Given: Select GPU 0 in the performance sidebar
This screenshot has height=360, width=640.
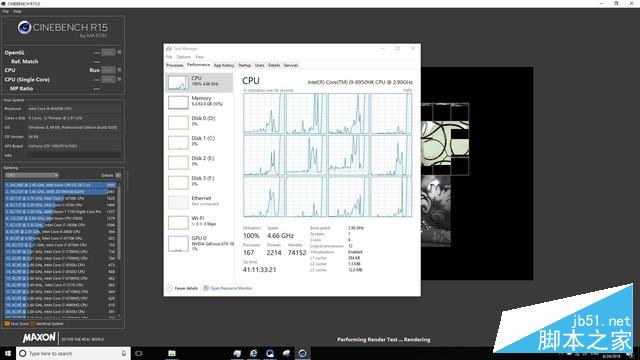Looking at the screenshot, I should tap(199, 244).
